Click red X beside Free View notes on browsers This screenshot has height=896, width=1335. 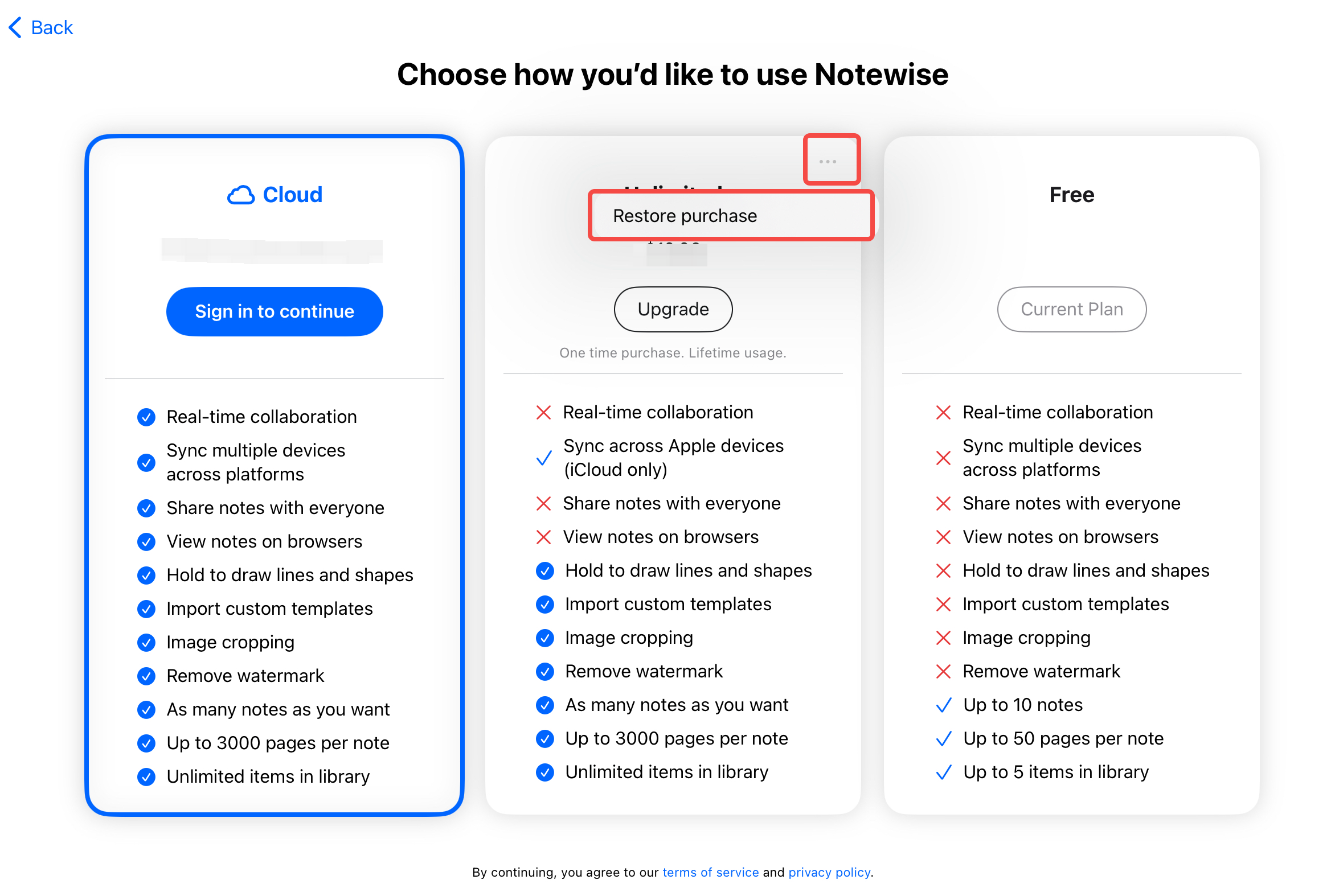click(943, 537)
